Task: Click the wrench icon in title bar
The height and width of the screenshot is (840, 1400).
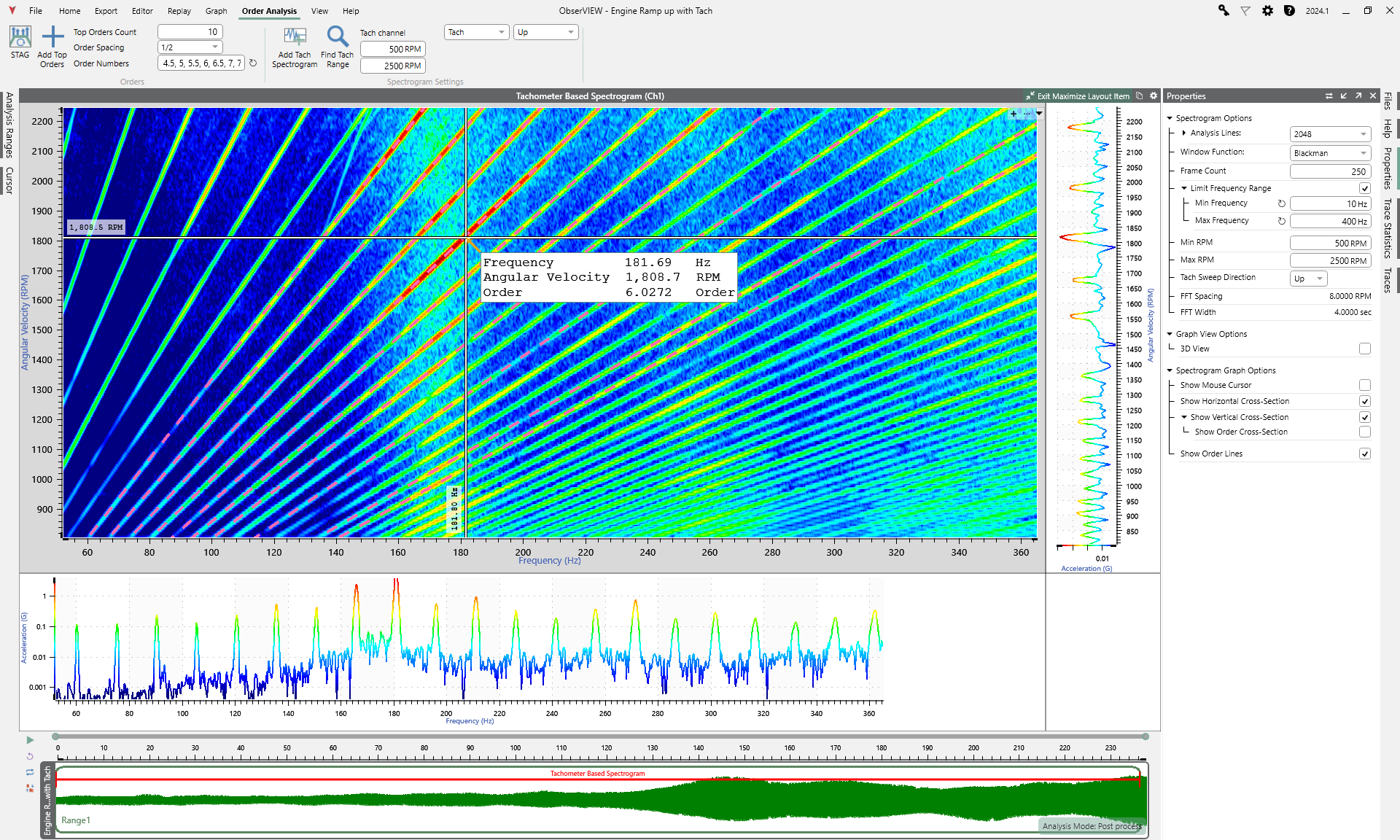Action: [1224, 10]
